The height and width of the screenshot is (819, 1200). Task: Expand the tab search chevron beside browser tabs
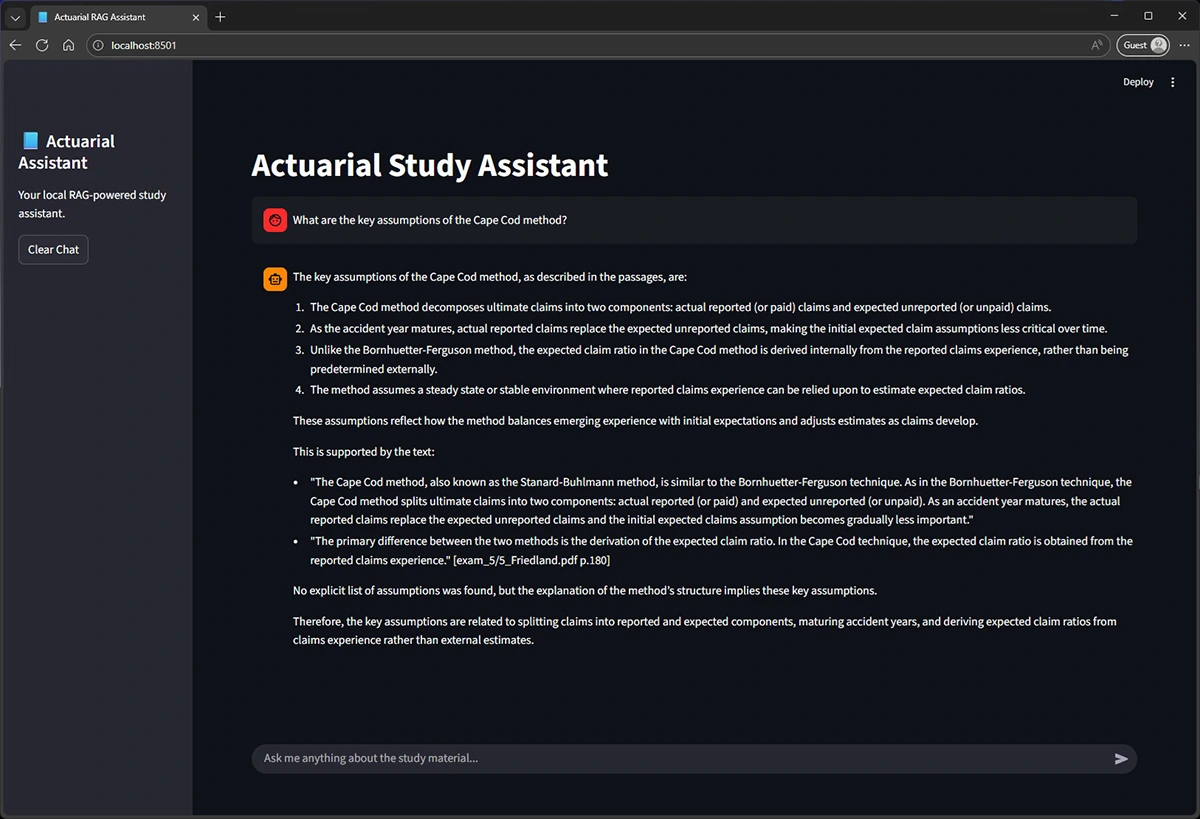(14, 16)
